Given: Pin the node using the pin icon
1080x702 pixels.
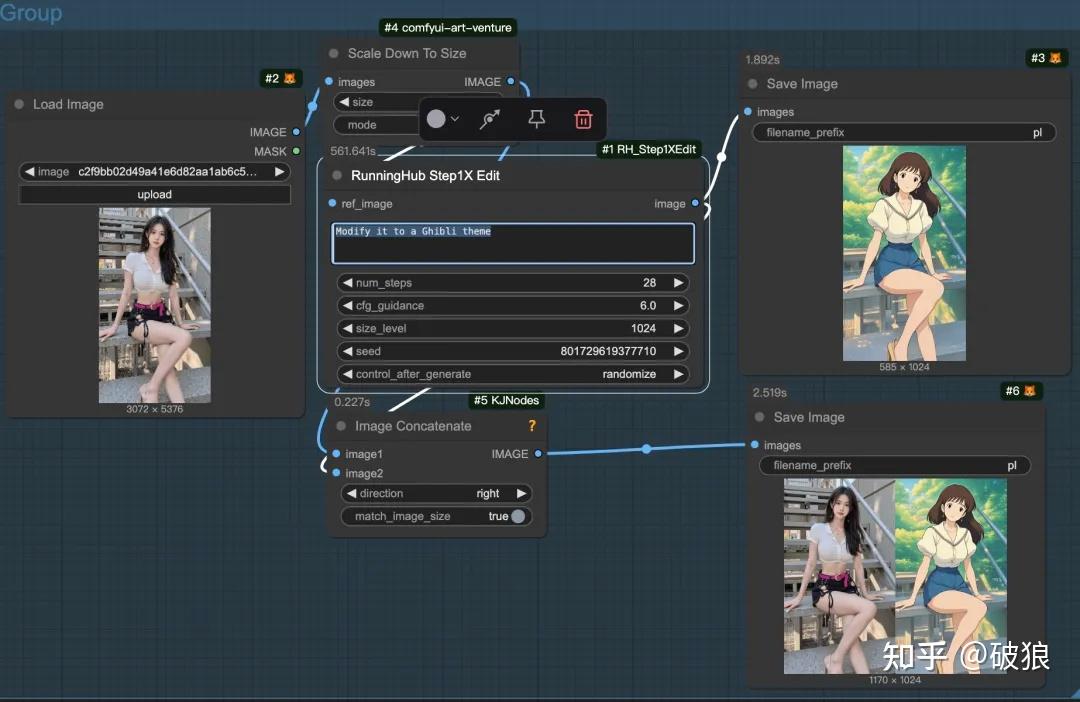Looking at the screenshot, I should (x=536, y=118).
